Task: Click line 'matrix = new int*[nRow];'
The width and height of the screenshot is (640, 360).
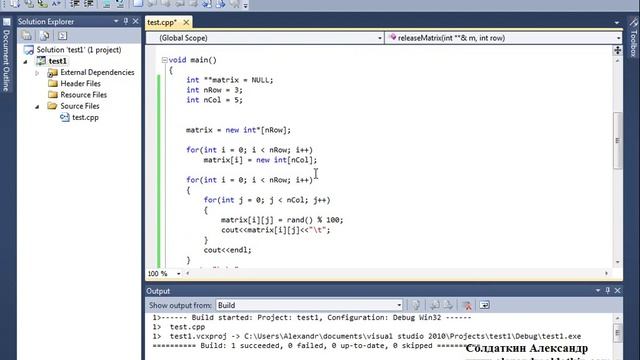Action: [x=238, y=130]
